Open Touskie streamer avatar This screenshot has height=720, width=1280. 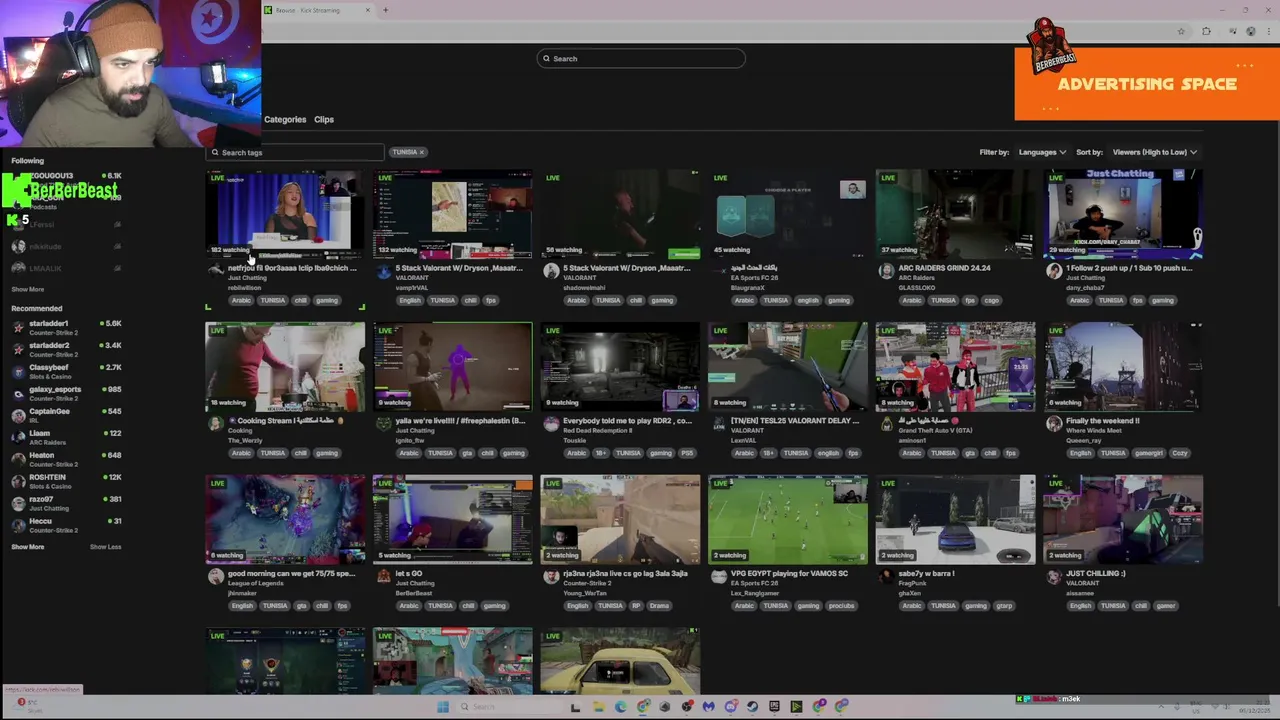(551, 424)
